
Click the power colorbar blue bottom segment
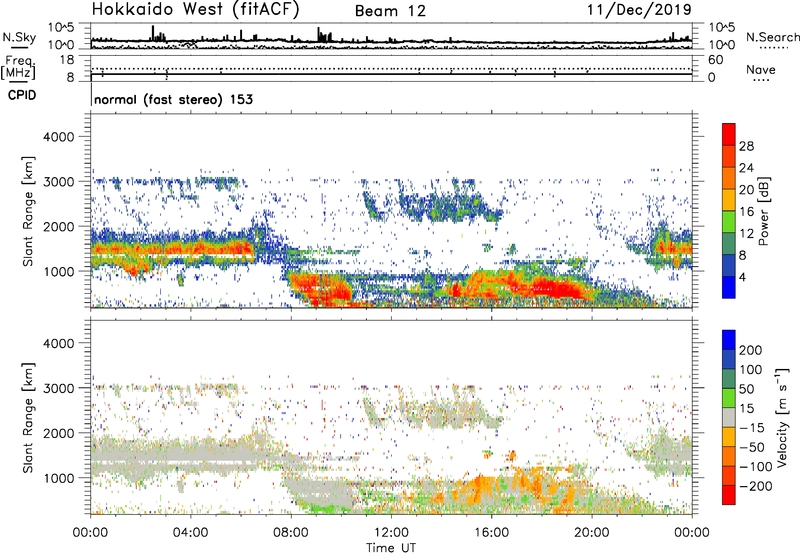729,287
